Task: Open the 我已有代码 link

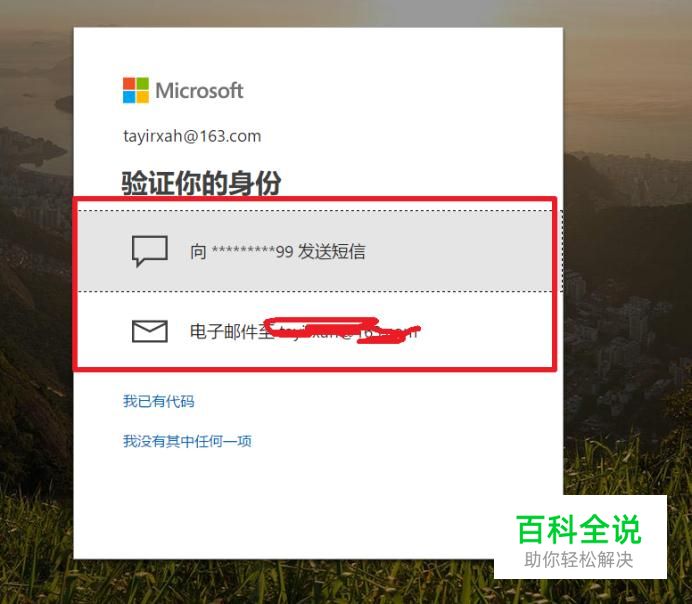Action: click(158, 401)
